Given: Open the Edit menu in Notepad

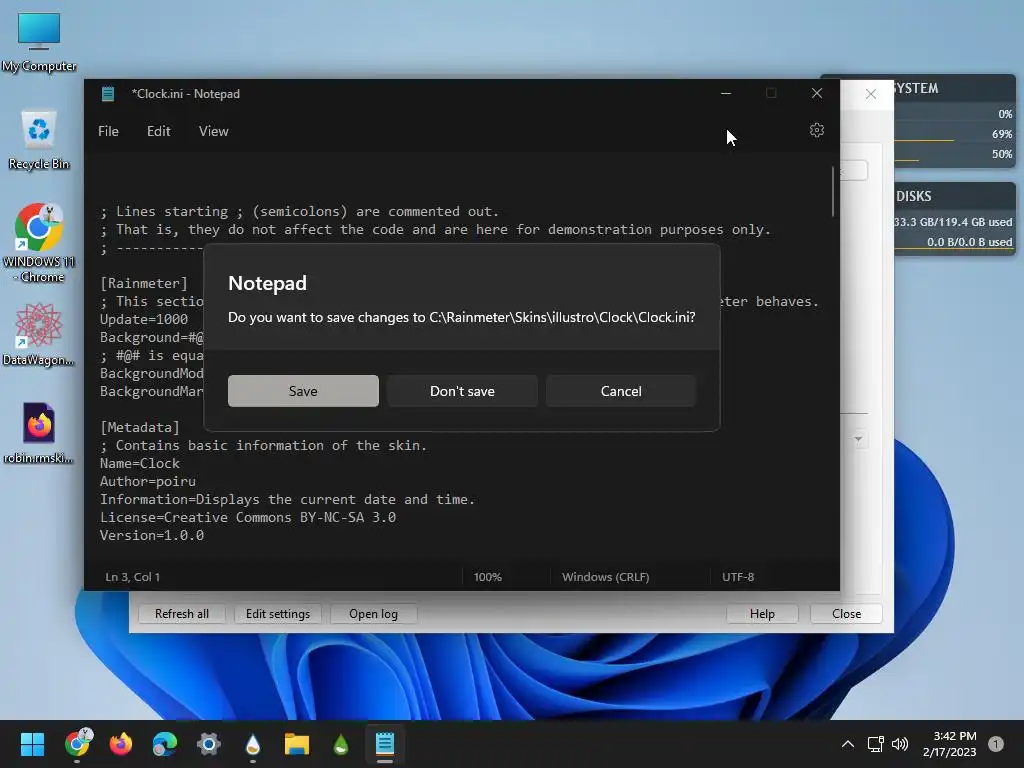Looking at the screenshot, I should pyautogui.click(x=159, y=131).
